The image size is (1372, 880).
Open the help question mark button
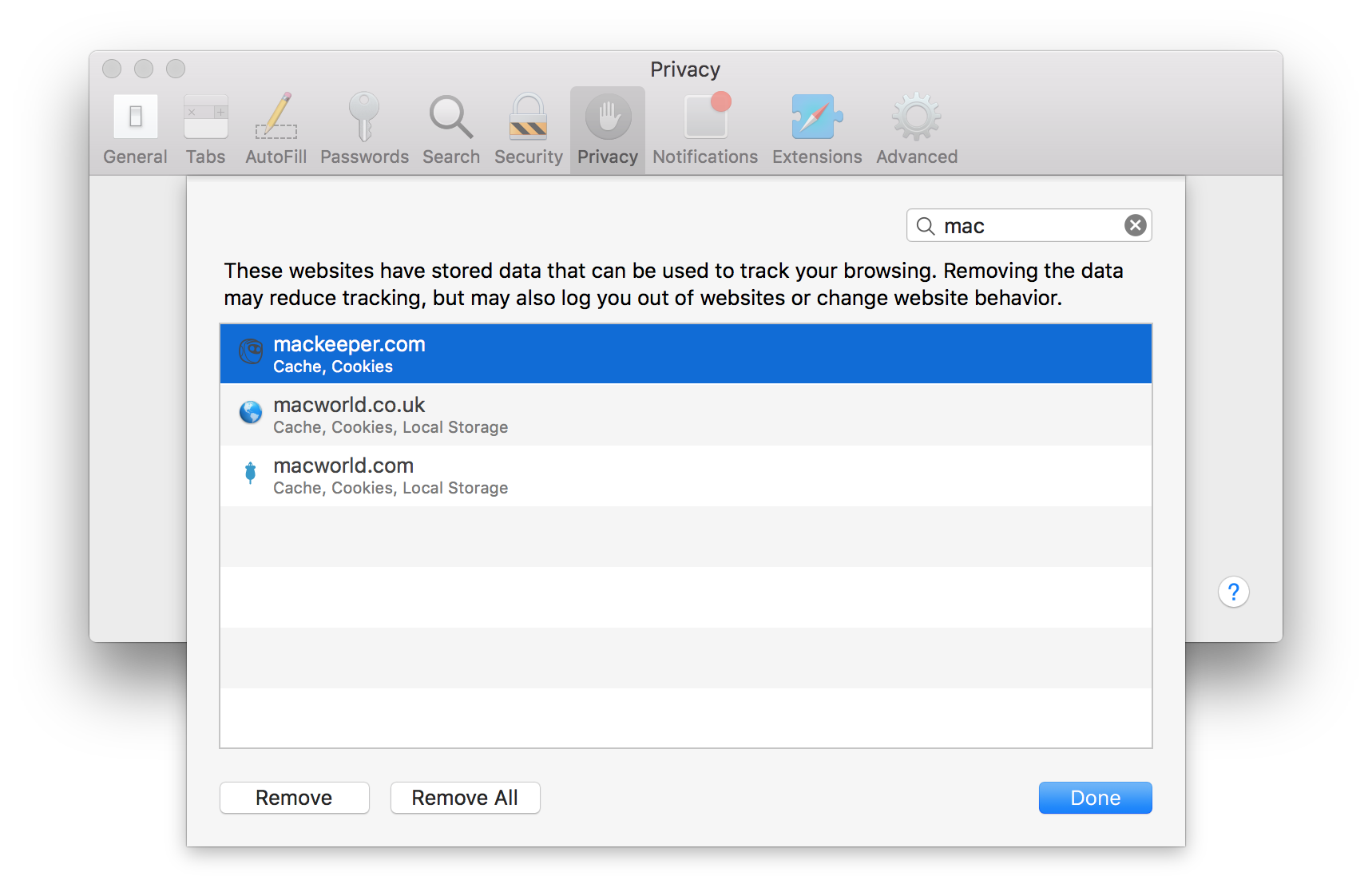coord(1233,592)
